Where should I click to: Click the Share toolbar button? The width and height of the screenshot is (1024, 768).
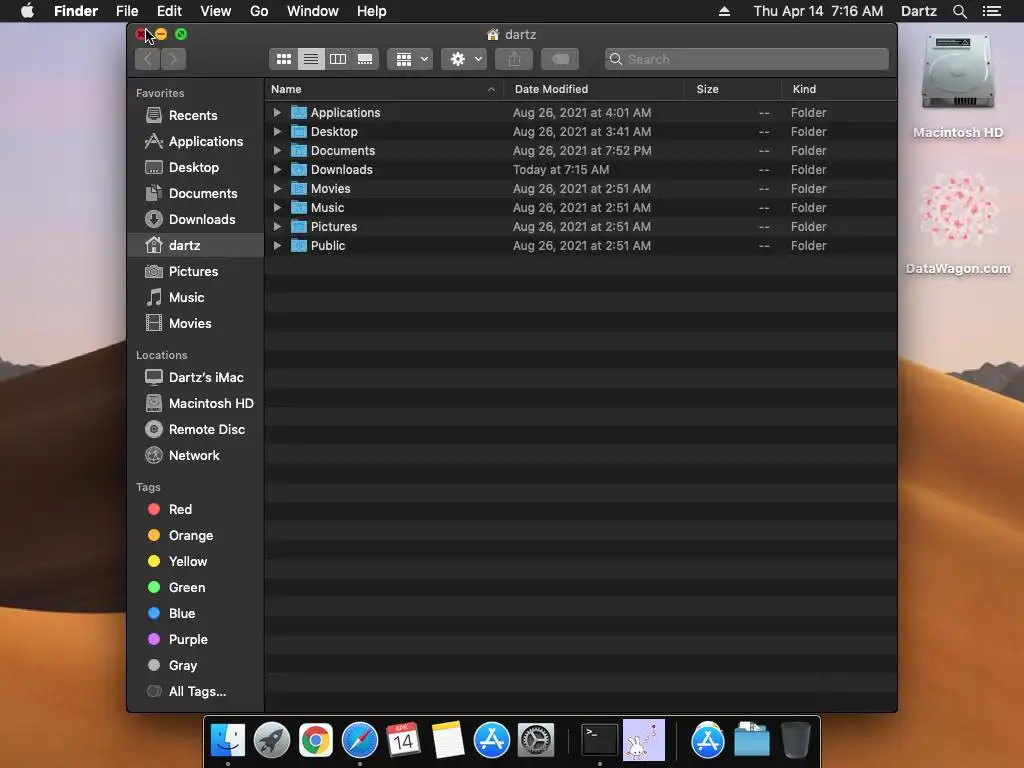[514, 59]
